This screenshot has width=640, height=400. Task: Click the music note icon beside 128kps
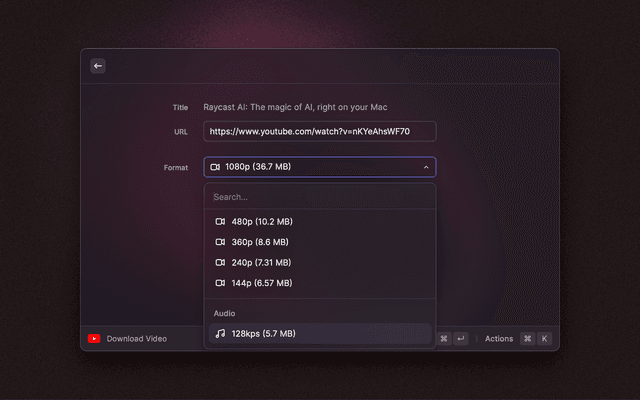tap(220, 333)
